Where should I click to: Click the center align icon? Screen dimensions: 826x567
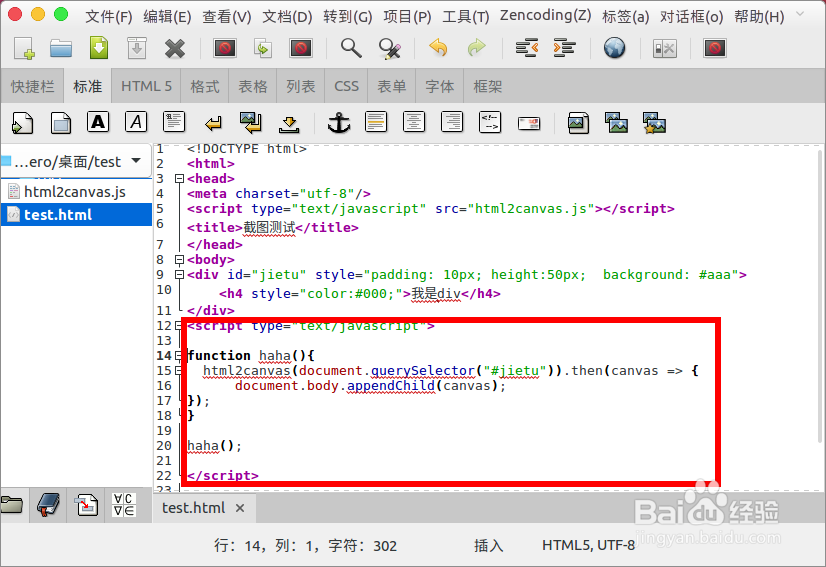coord(414,122)
